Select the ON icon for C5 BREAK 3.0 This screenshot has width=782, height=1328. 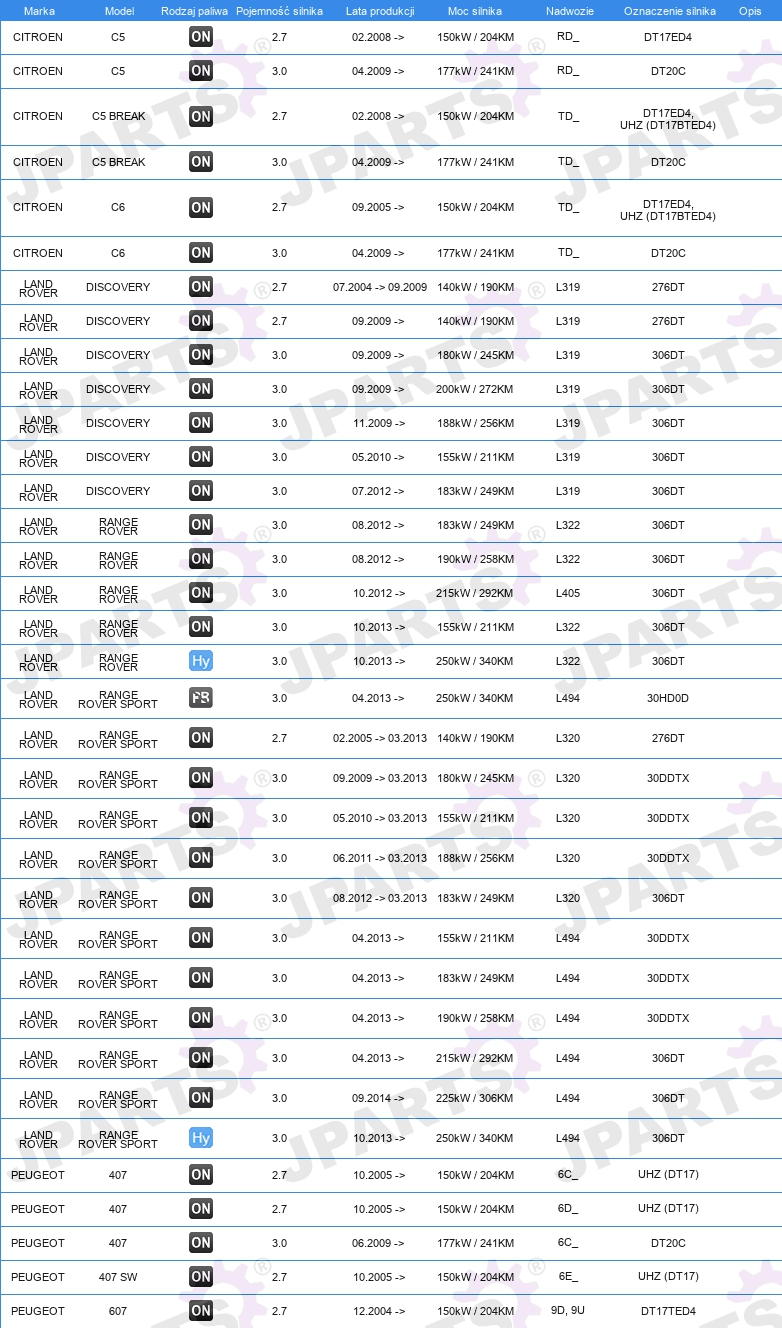coord(201,162)
